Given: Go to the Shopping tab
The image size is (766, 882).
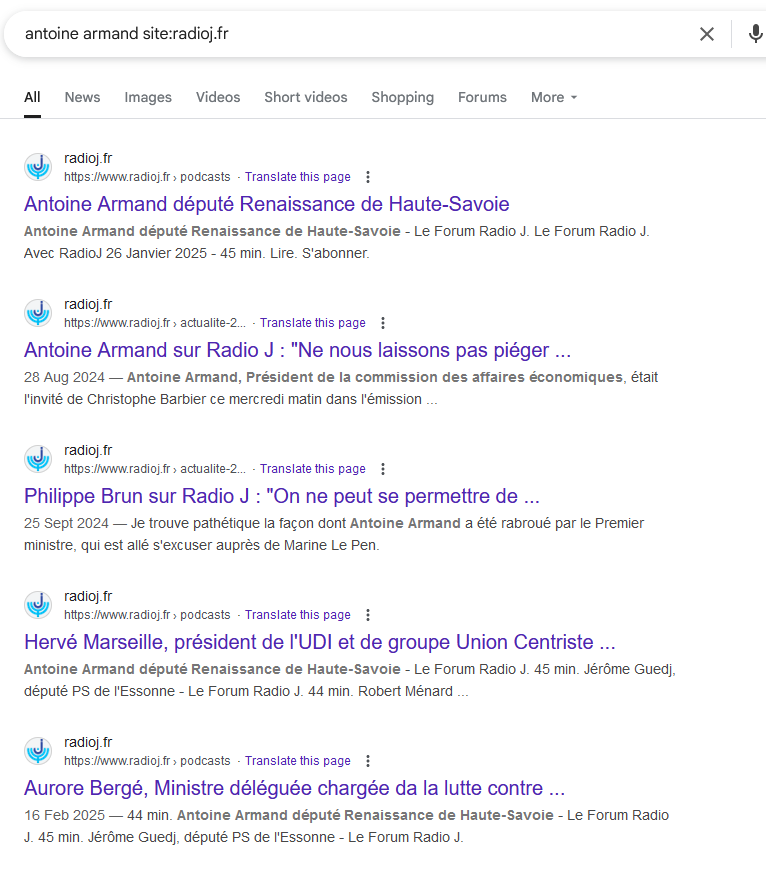Looking at the screenshot, I should (x=403, y=97).
